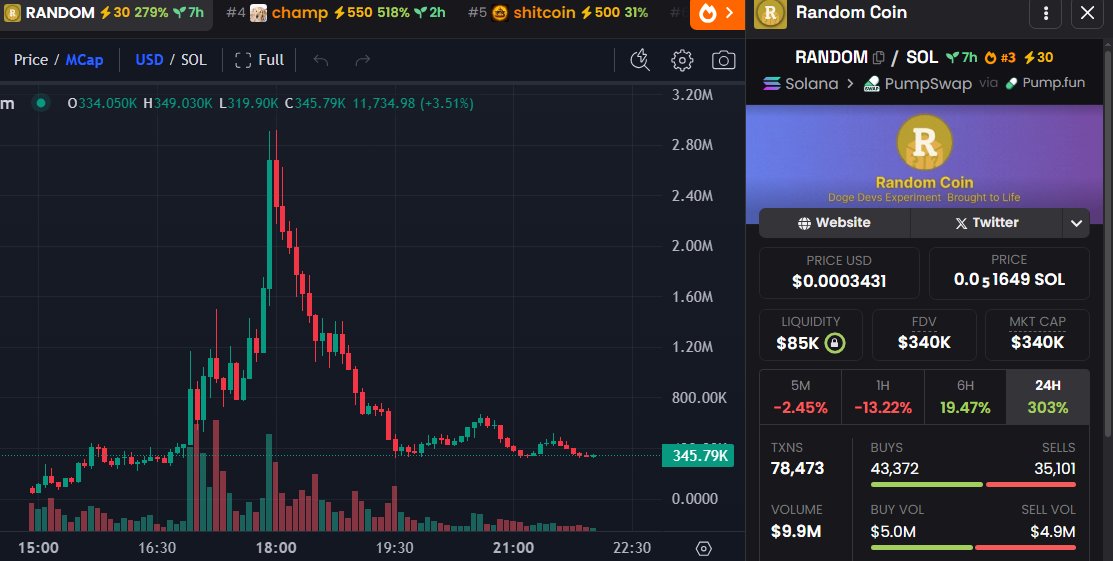Select the 1H stats timeframe
This screenshot has width=1113, height=561.
coord(882,397)
